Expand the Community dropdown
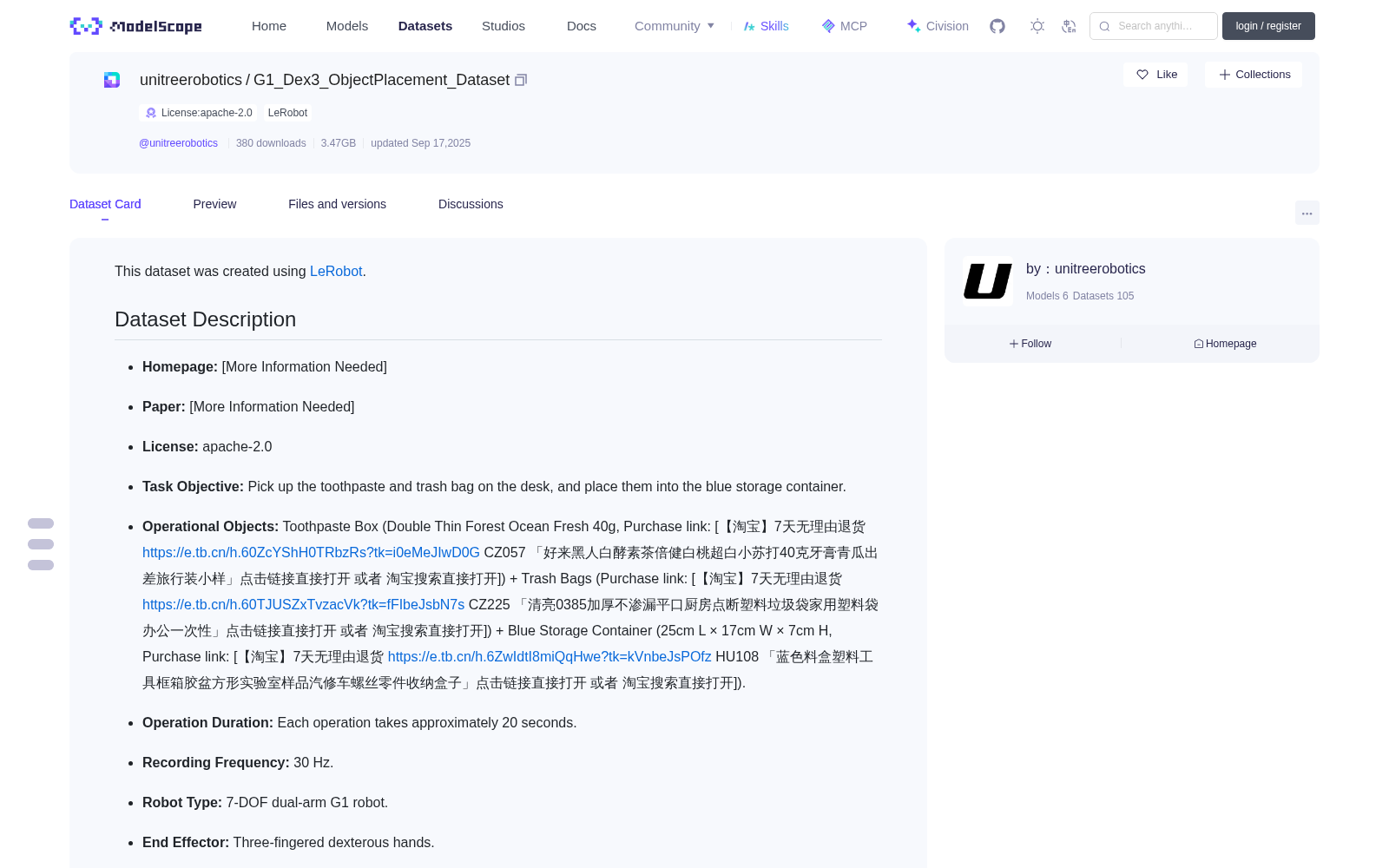1389x868 pixels. pos(675,26)
